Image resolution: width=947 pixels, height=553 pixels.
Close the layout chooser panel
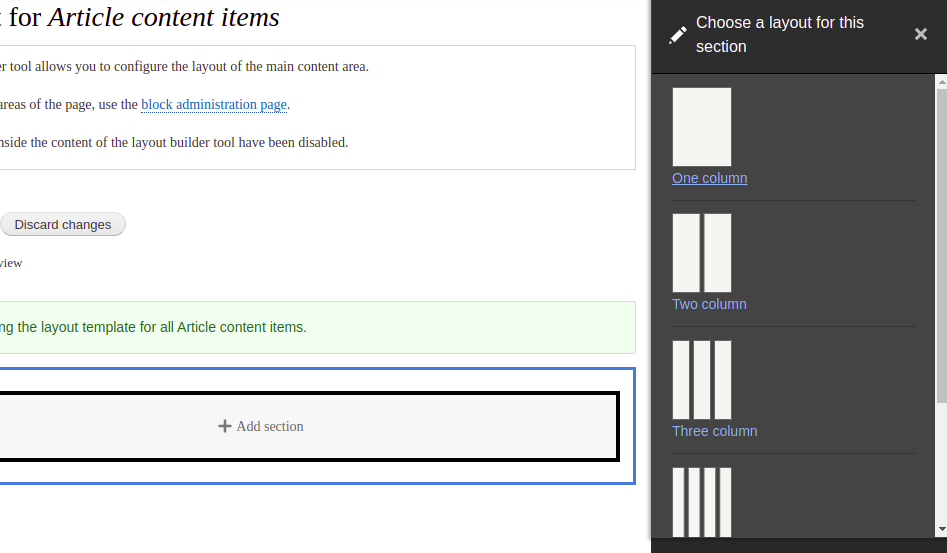[920, 34]
